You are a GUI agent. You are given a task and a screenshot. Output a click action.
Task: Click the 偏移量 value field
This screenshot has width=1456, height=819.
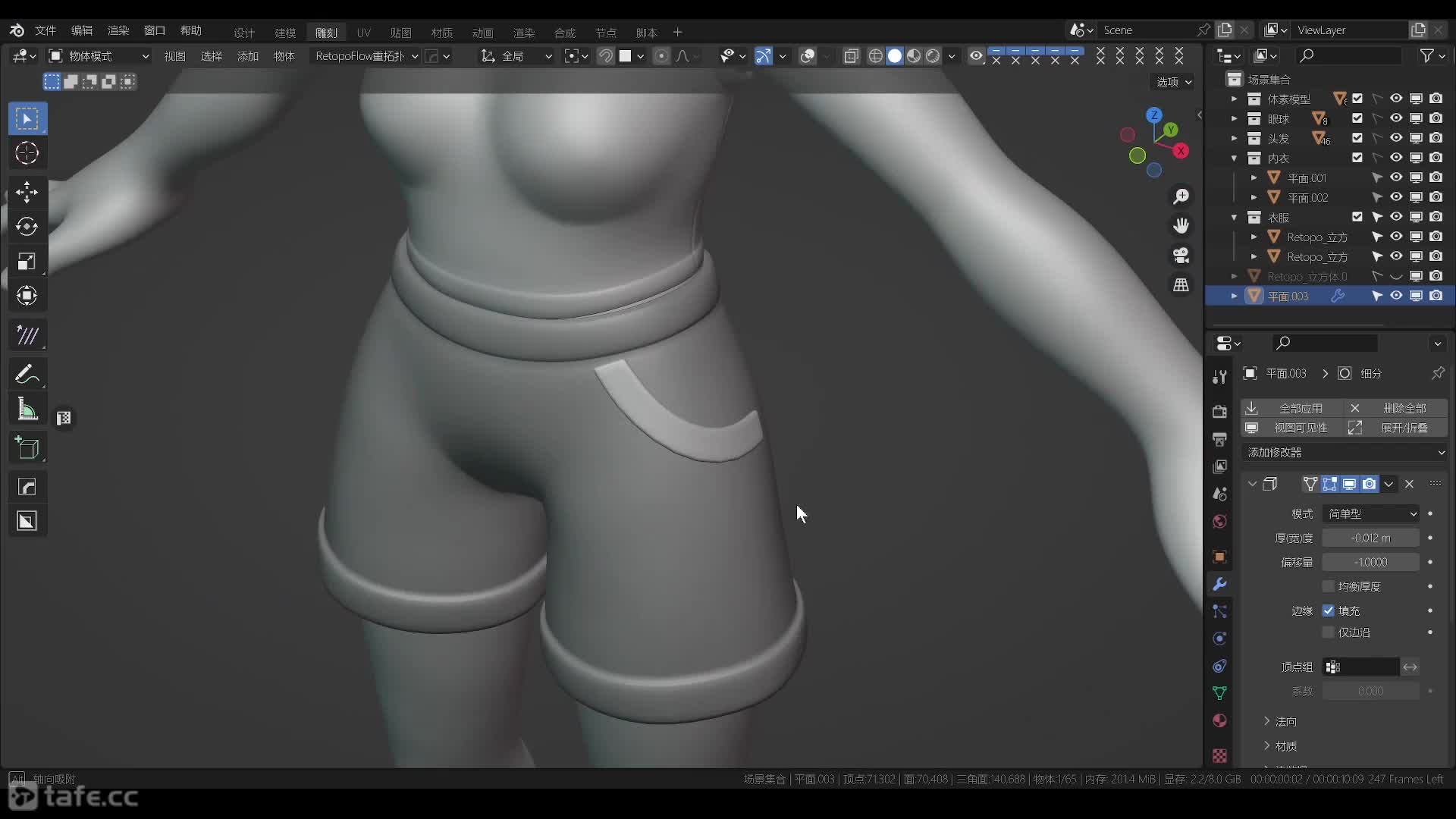pos(1371,562)
